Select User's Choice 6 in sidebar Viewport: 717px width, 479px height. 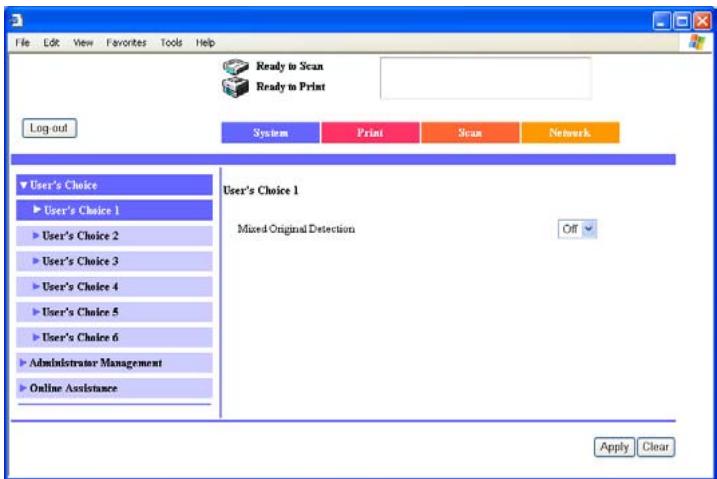click(114, 337)
